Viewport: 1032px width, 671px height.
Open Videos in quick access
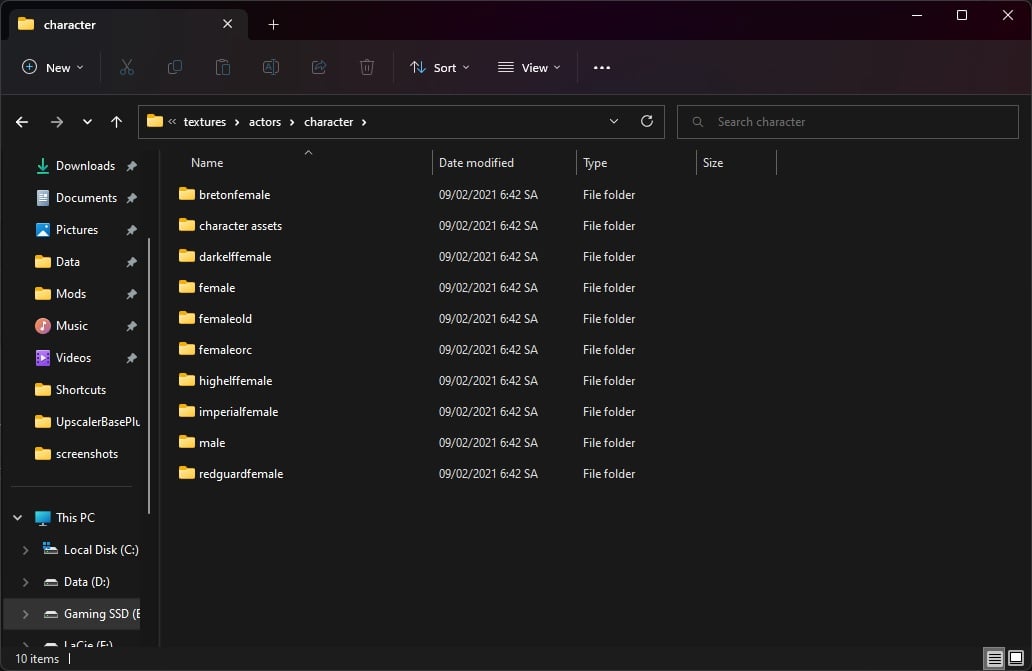pos(73,358)
